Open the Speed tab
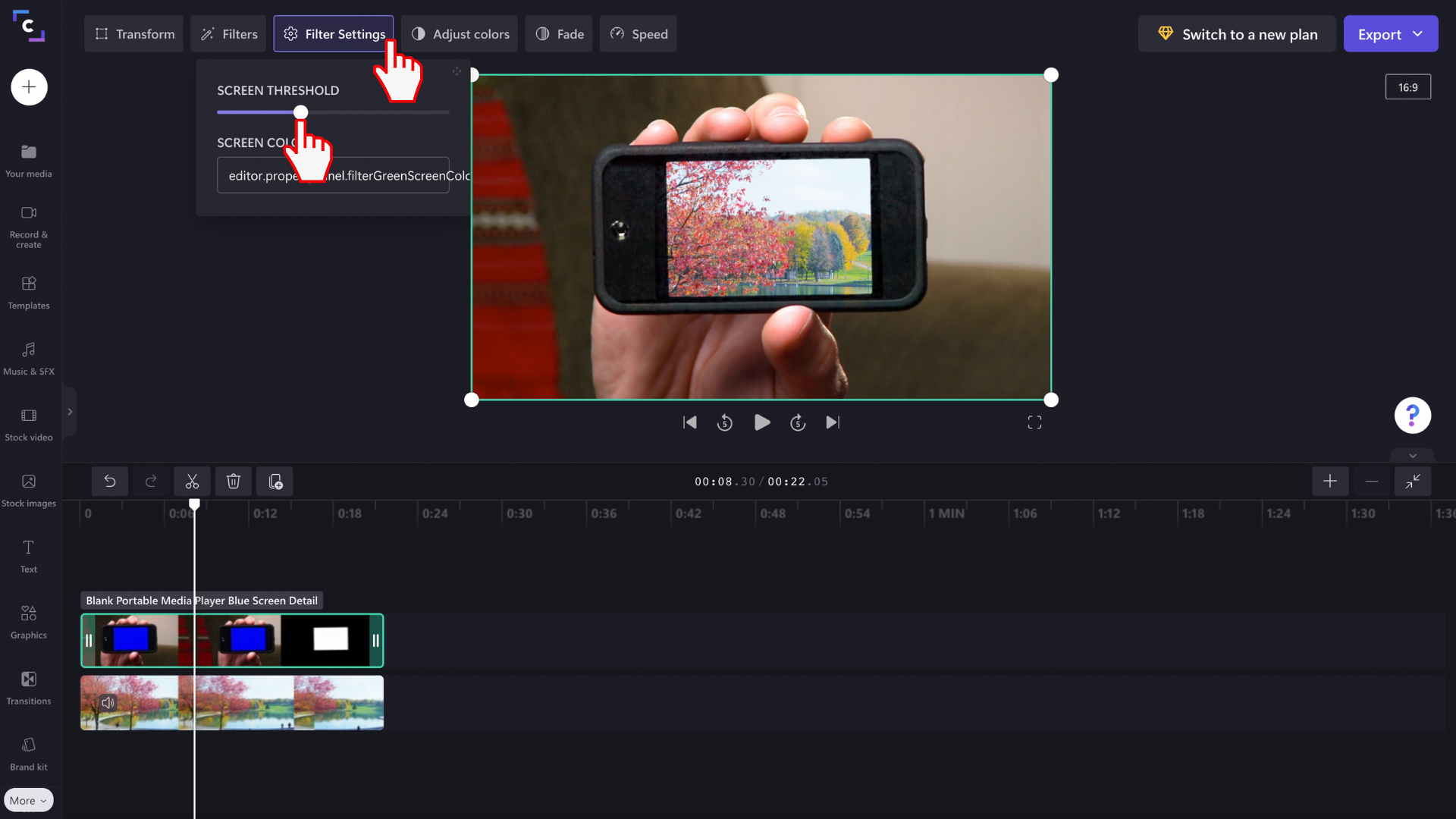Viewport: 1456px width, 819px height. tap(638, 33)
